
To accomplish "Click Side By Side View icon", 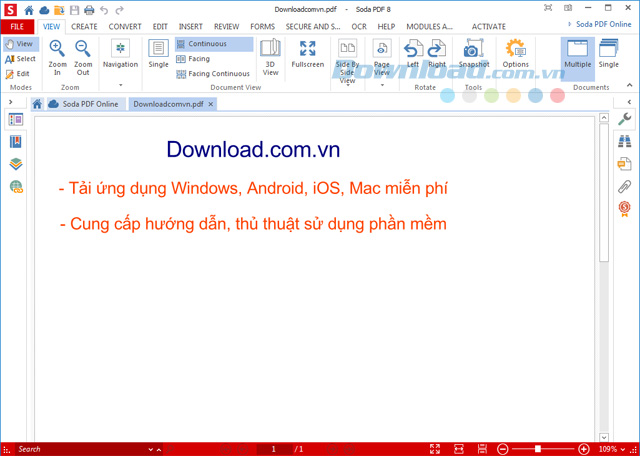I will click(x=347, y=49).
